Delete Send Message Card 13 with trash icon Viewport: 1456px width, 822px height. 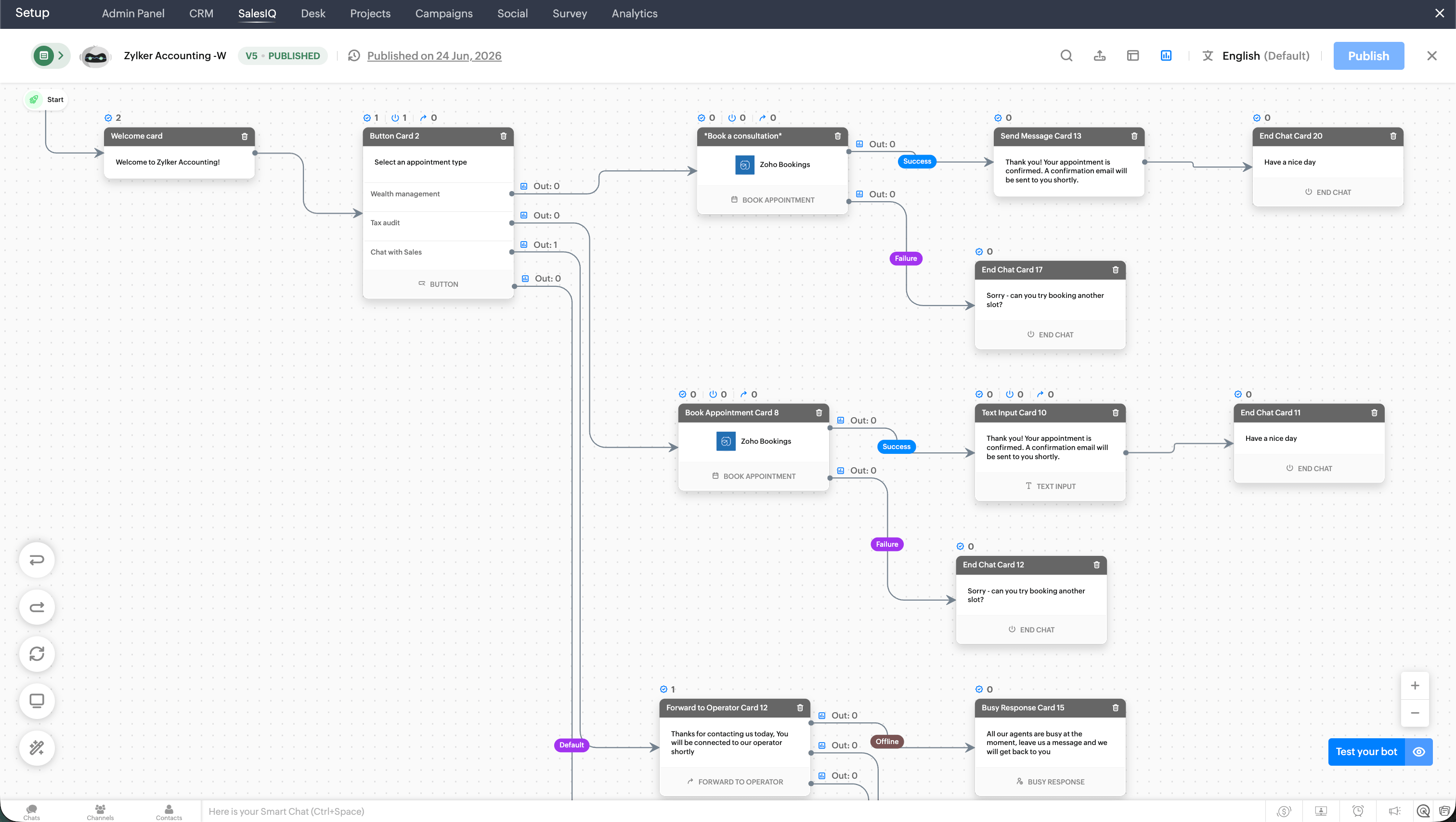[1134, 136]
